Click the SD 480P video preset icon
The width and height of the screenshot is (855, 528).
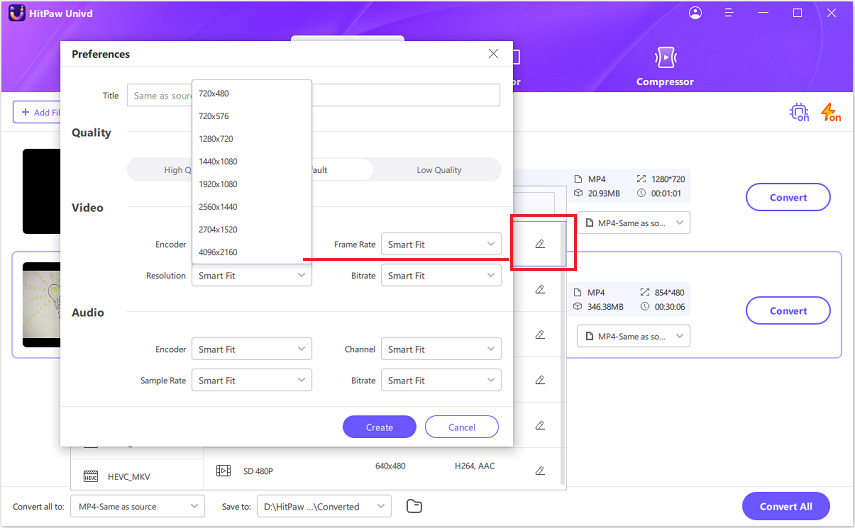click(x=224, y=470)
